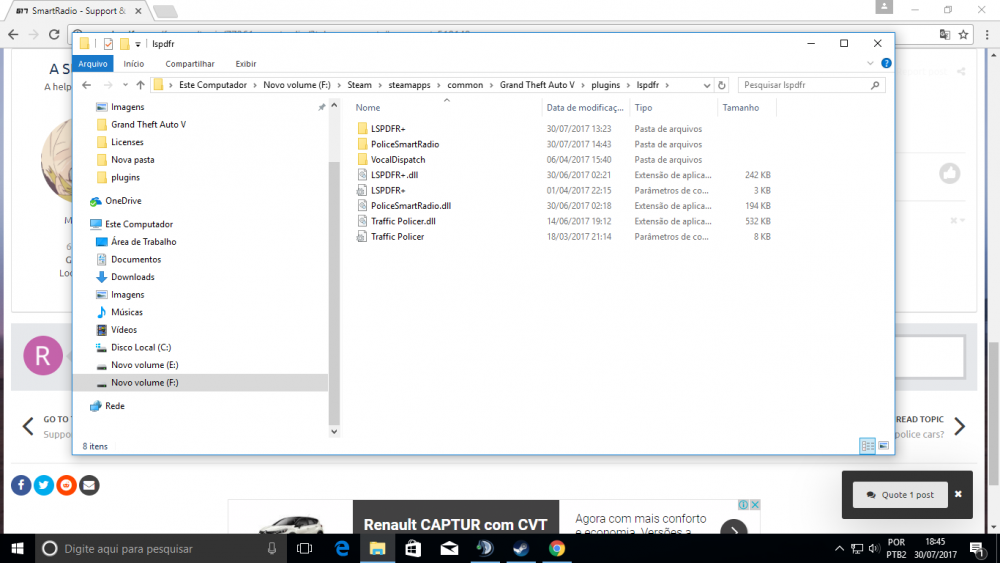Sort by Data de modificação column
The width and height of the screenshot is (1000, 563).
click(x=585, y=108)
